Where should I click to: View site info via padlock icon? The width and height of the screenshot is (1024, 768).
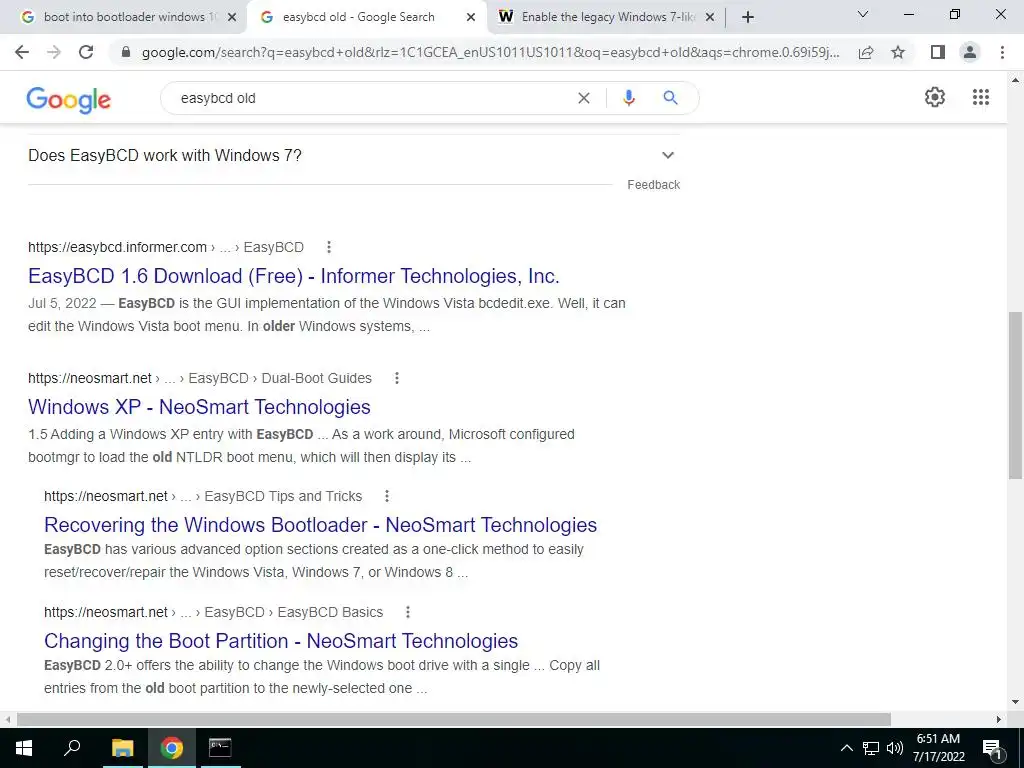pos(126,52)
